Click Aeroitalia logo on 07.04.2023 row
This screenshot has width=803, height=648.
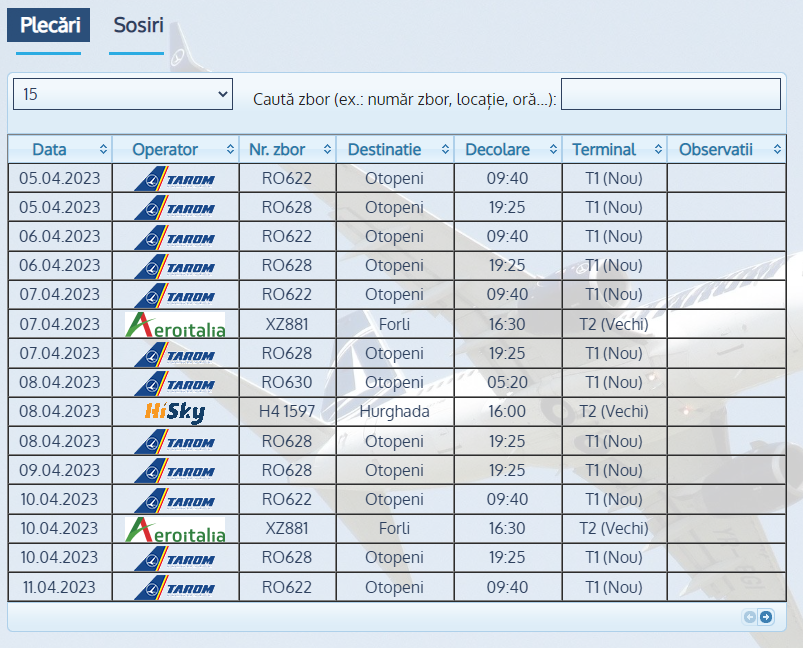(175, 325)
